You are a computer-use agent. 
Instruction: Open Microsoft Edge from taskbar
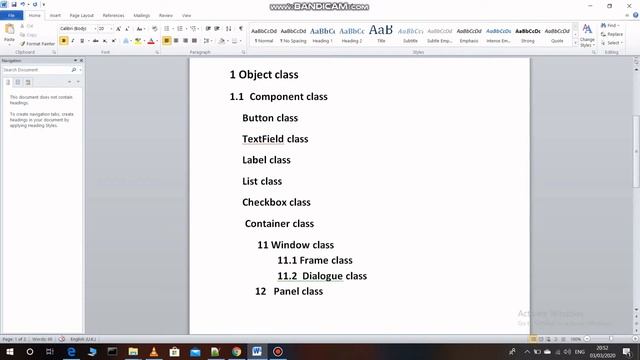(71, 351)
